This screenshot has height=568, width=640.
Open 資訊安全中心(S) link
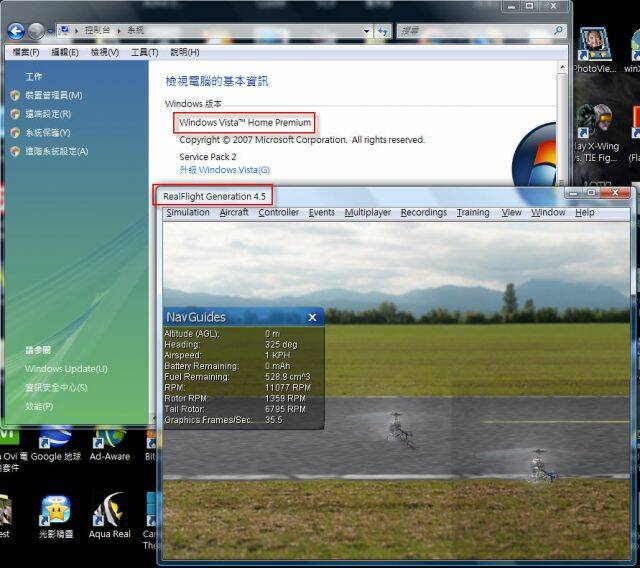[56, 388]
